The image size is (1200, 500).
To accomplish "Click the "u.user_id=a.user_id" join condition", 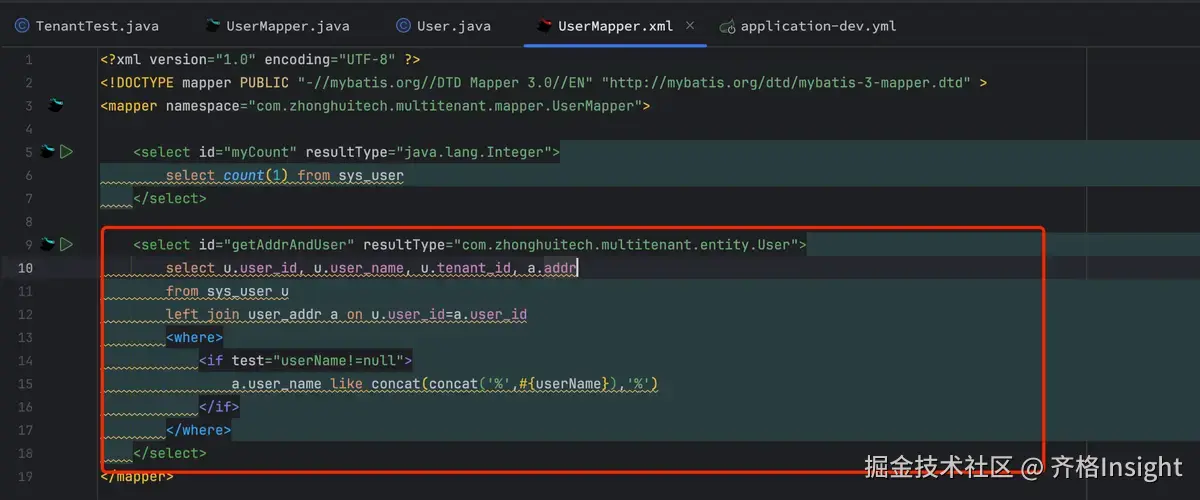I will 449,314.
